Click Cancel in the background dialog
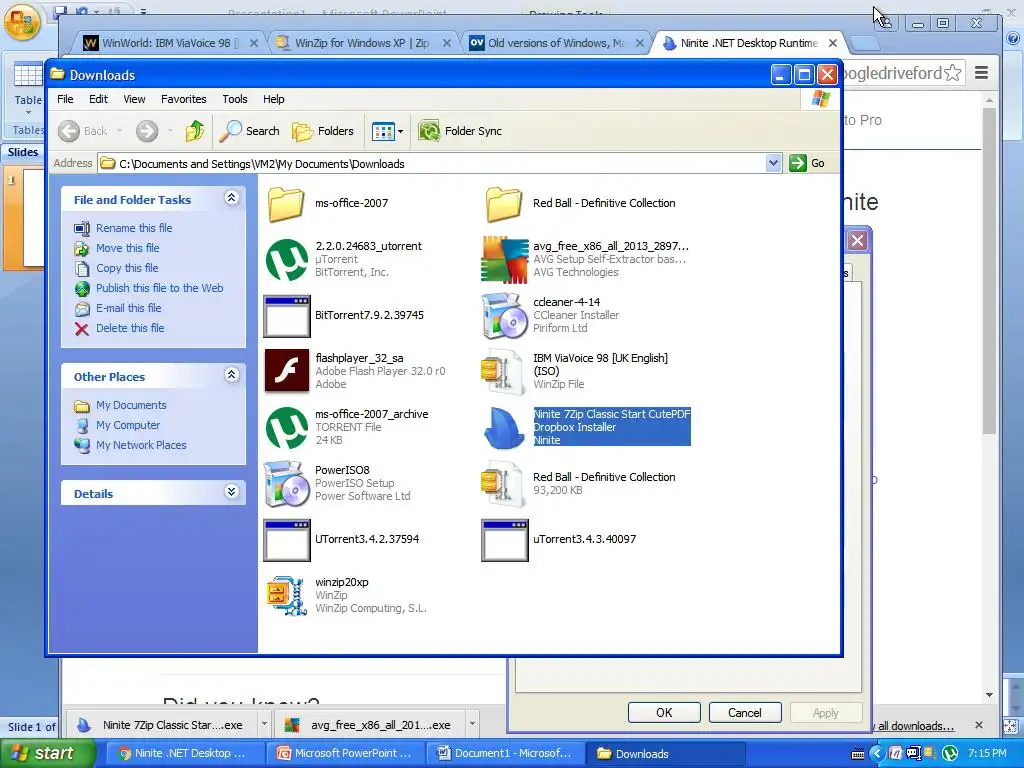 (x=744, y=712)
